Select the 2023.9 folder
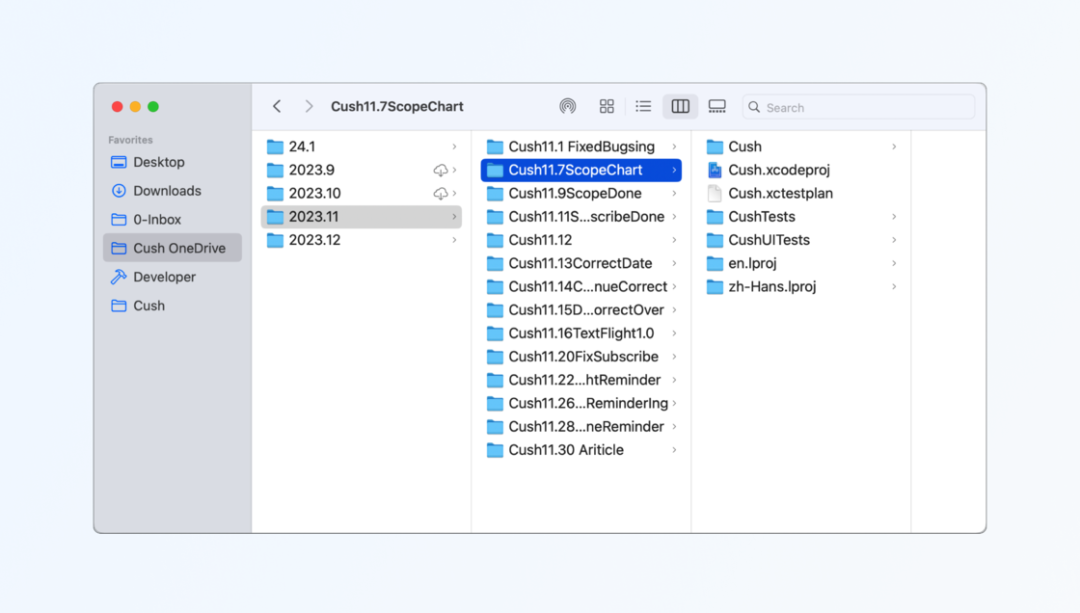 click(x=362, y=170)
